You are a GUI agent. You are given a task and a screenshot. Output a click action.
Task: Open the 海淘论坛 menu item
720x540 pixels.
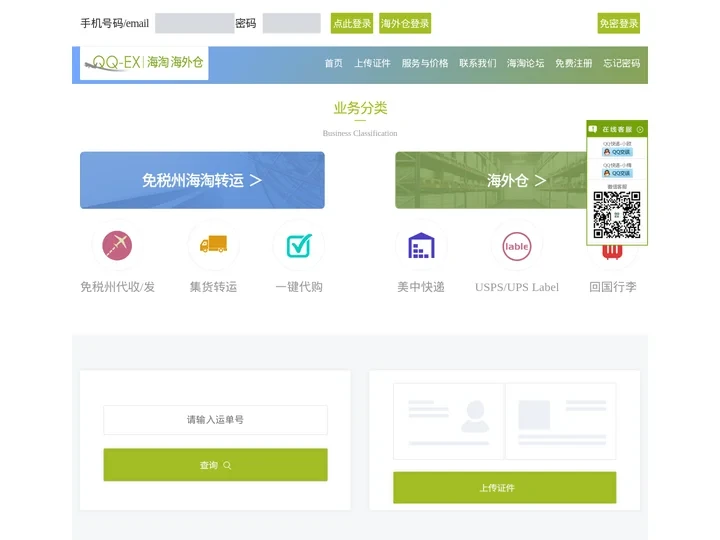click(525, 63)
